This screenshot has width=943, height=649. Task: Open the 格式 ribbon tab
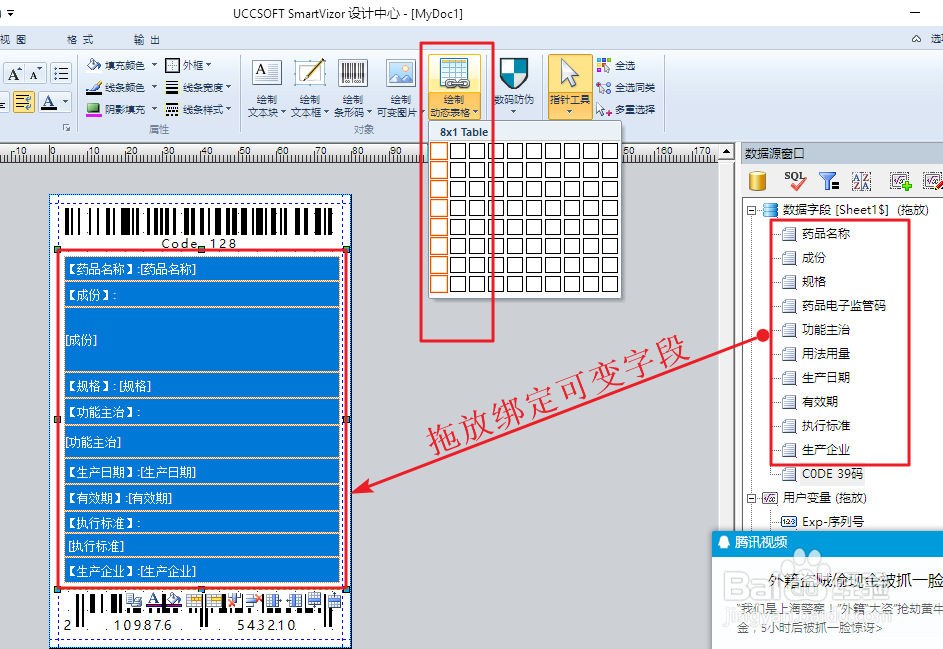click(80, 40)
